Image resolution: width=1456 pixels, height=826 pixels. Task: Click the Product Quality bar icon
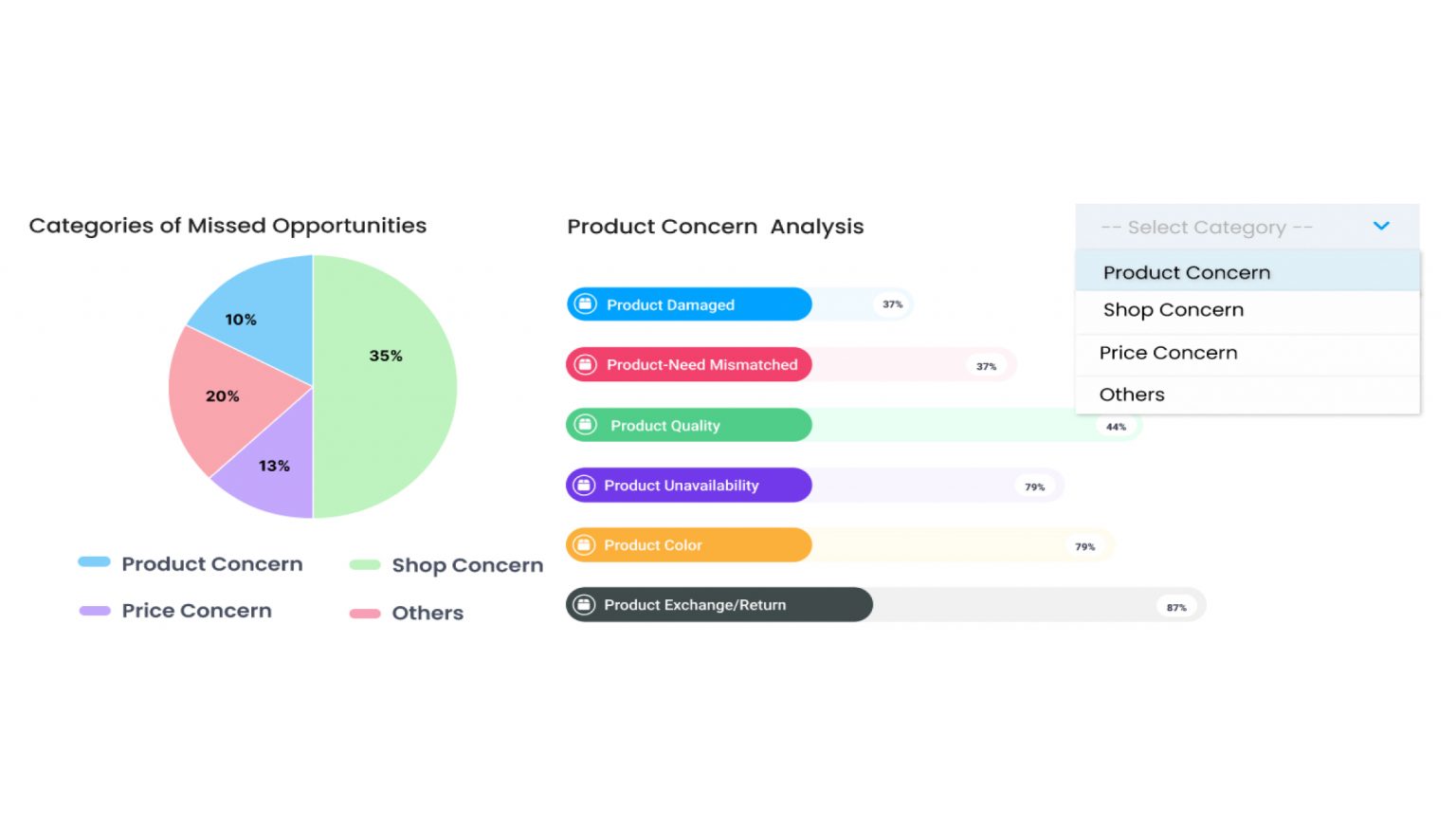586,425
